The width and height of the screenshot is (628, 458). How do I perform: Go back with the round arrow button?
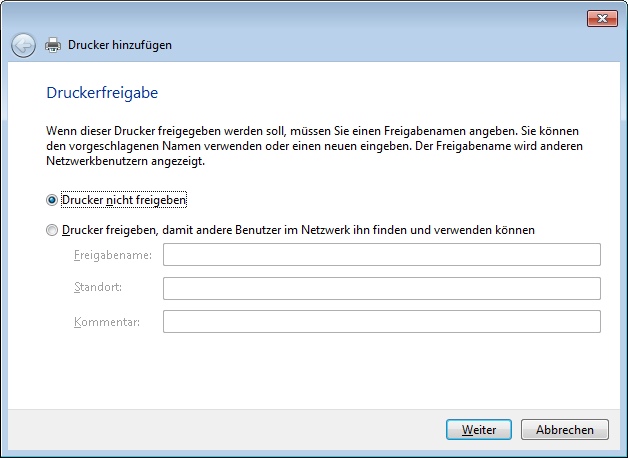click(23, 45)
